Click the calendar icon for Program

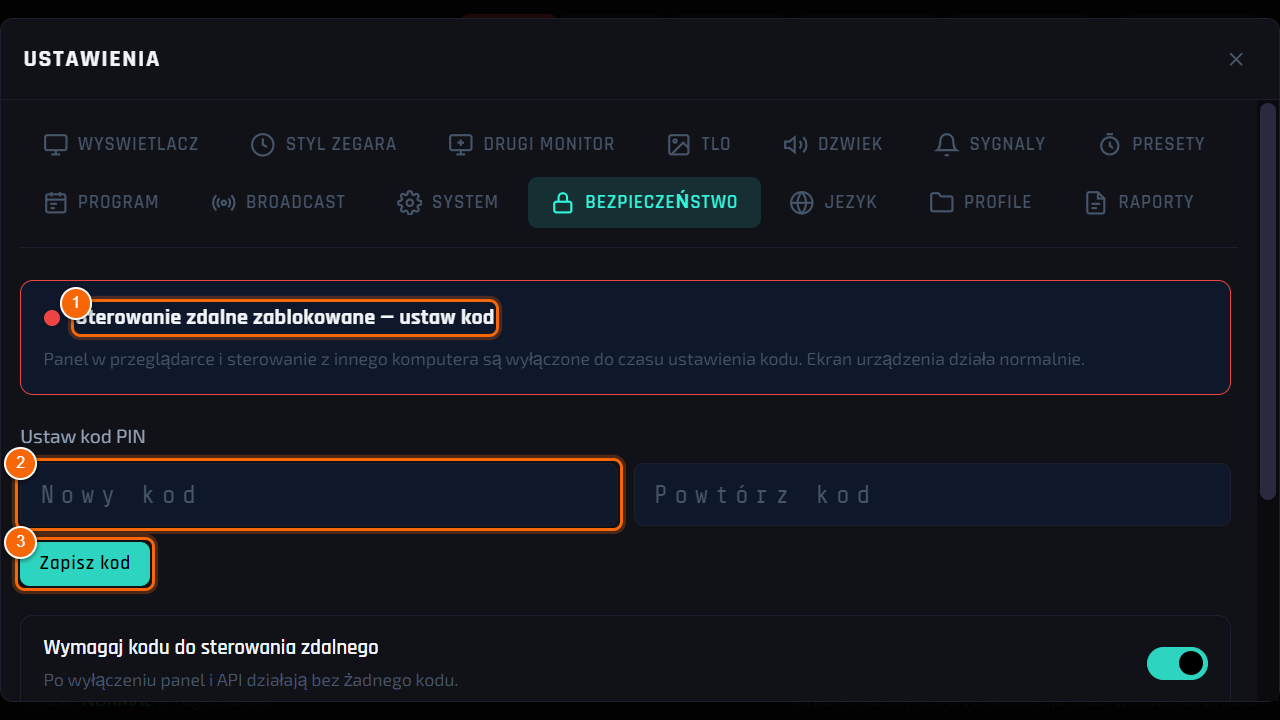[55, 202]
